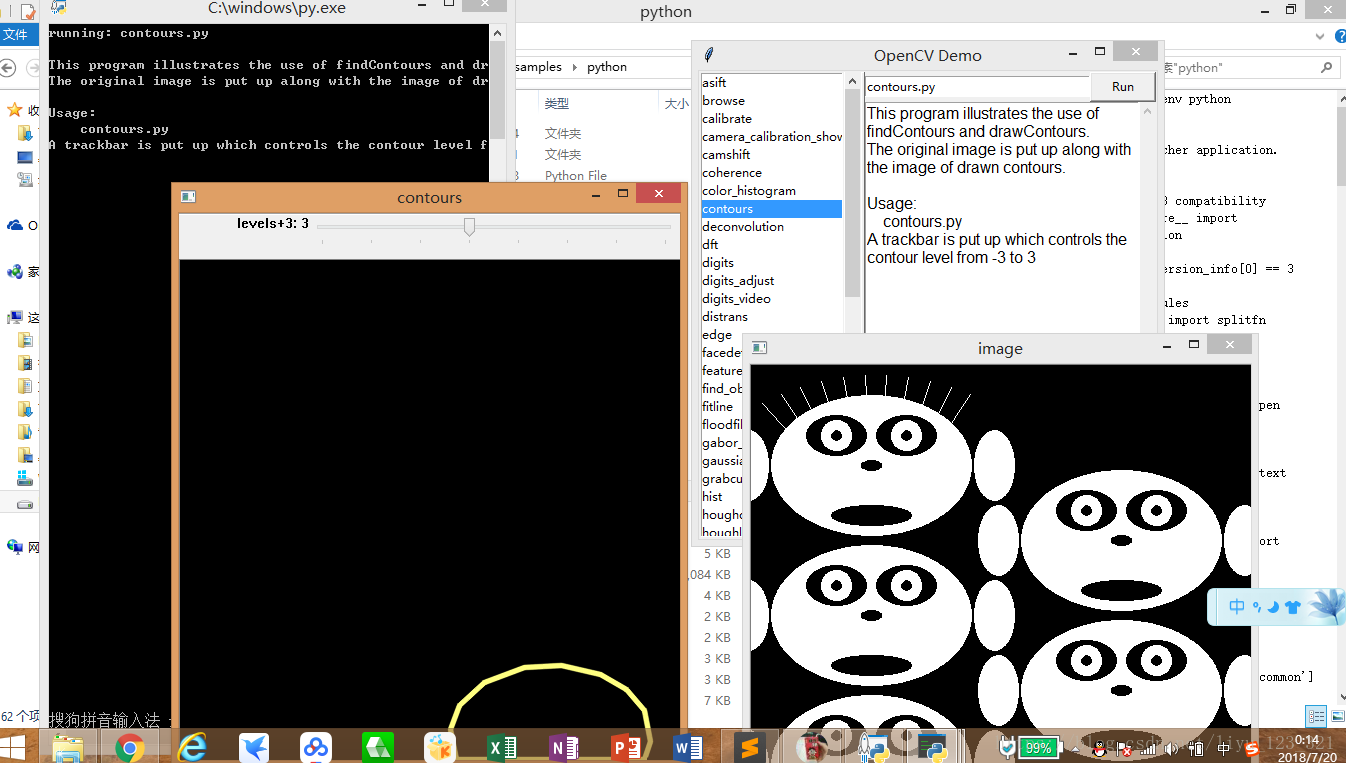Viewport: 1346px width, 763px height.
Task: Click the Sogou input floating toolbar 中 button
Action: [x=1237, y=607]
